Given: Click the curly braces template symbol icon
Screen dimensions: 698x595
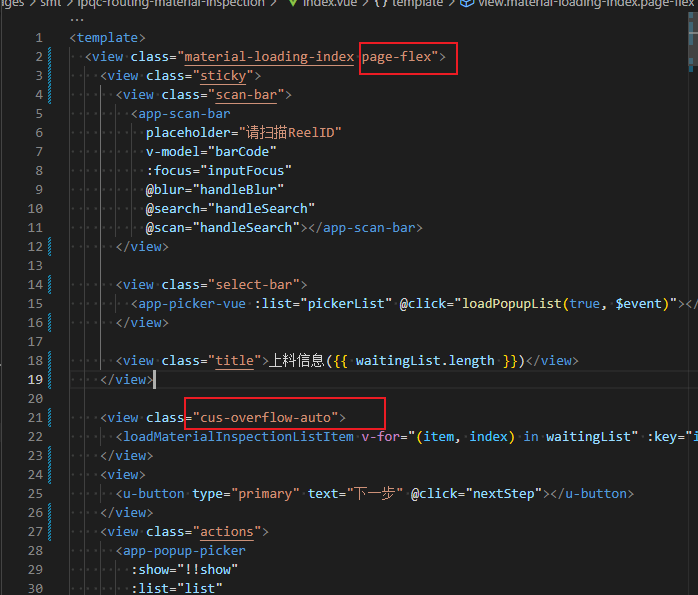Looking at the screenshot, I should tap(382, 4).
